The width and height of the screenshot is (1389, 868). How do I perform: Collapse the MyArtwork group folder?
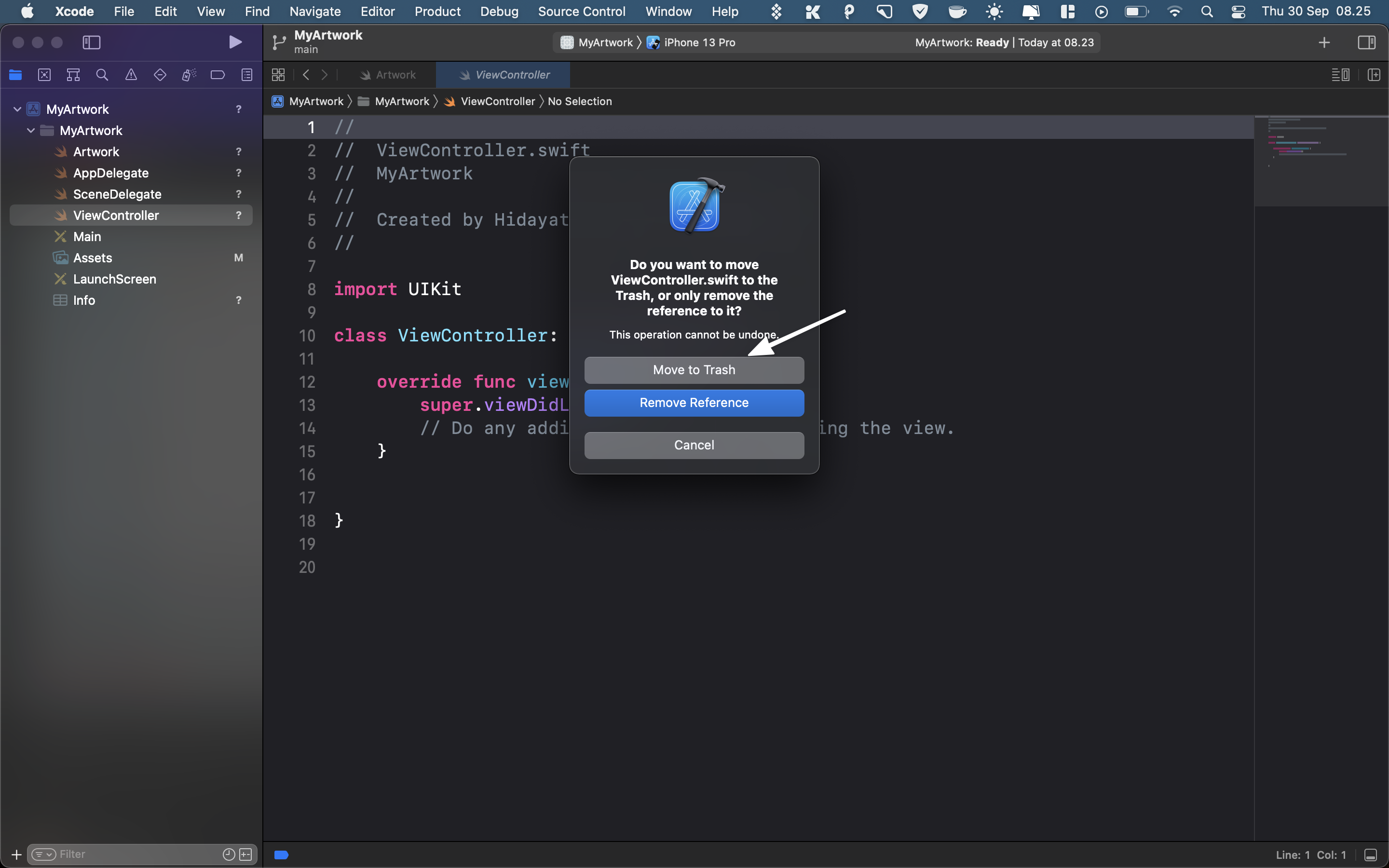(x=31, y=130)
